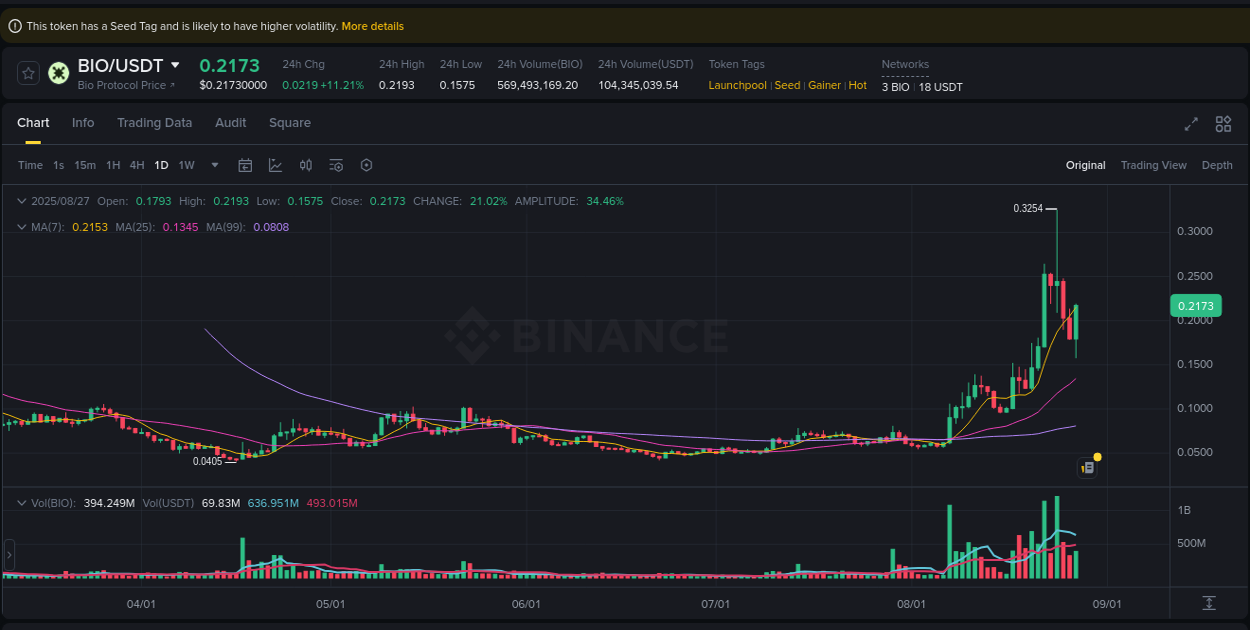Expand the chart to fullscreen
The width and height of the screenshot is (1250, 630).
point(1190,124)
